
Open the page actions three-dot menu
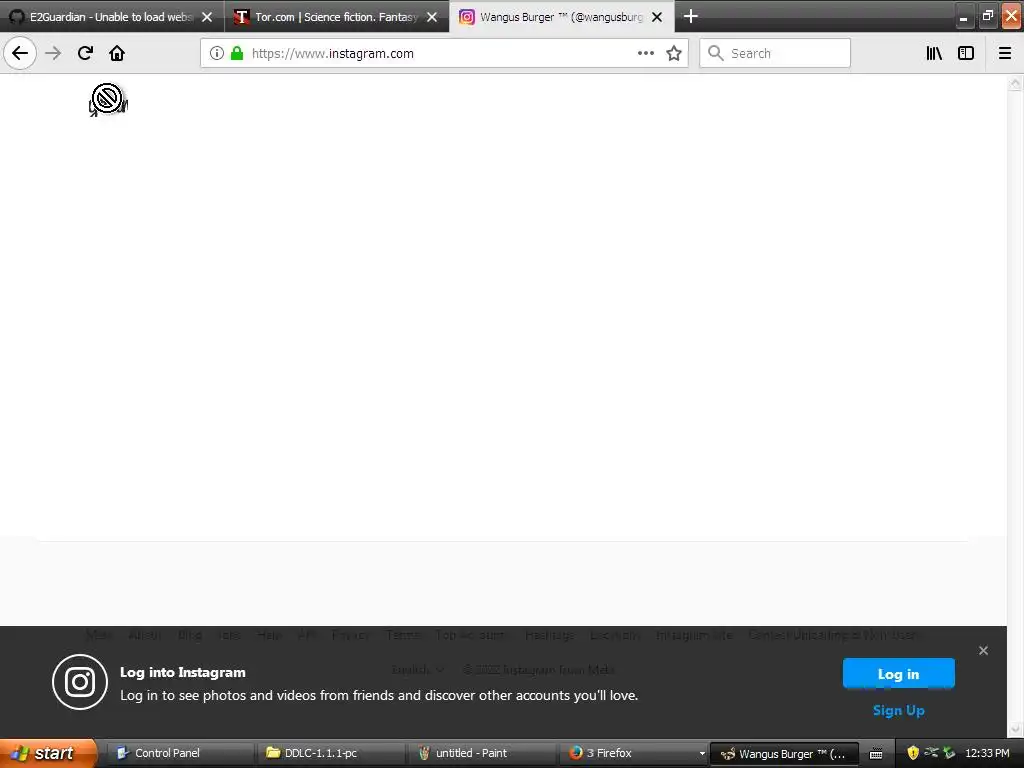point(645,53)
